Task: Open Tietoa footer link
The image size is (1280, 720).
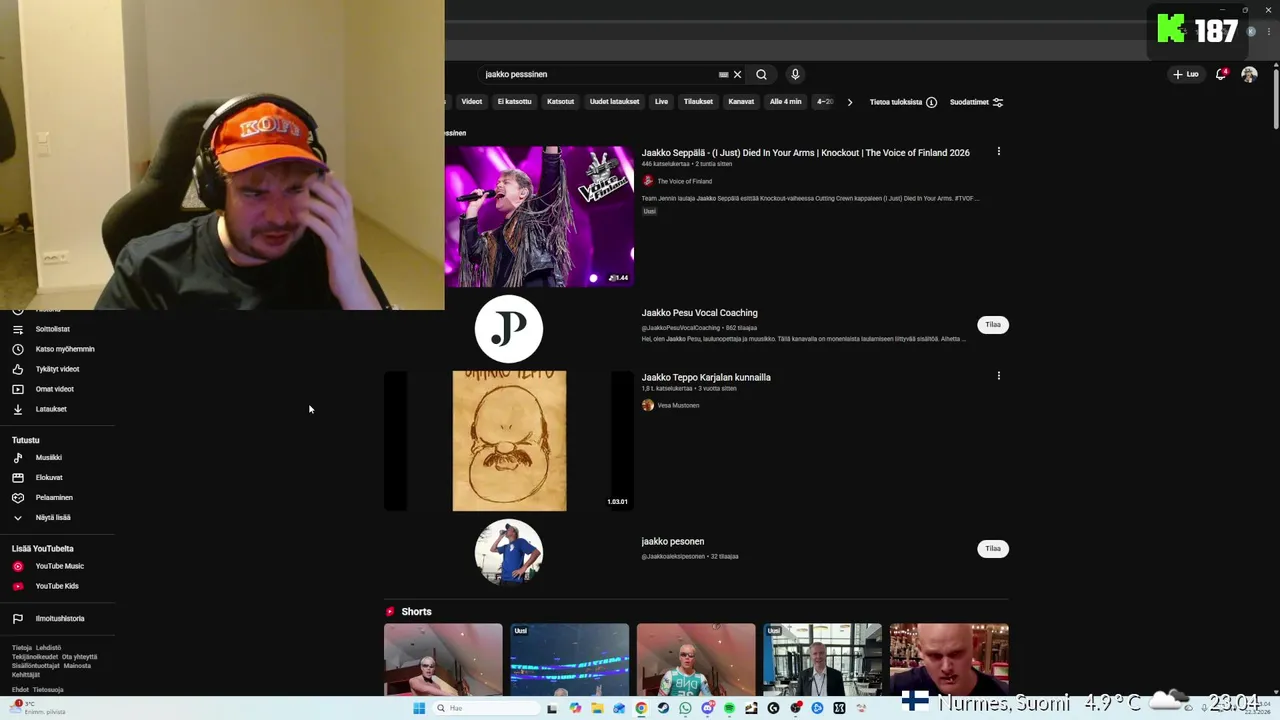Action: (x=22, y=647)
